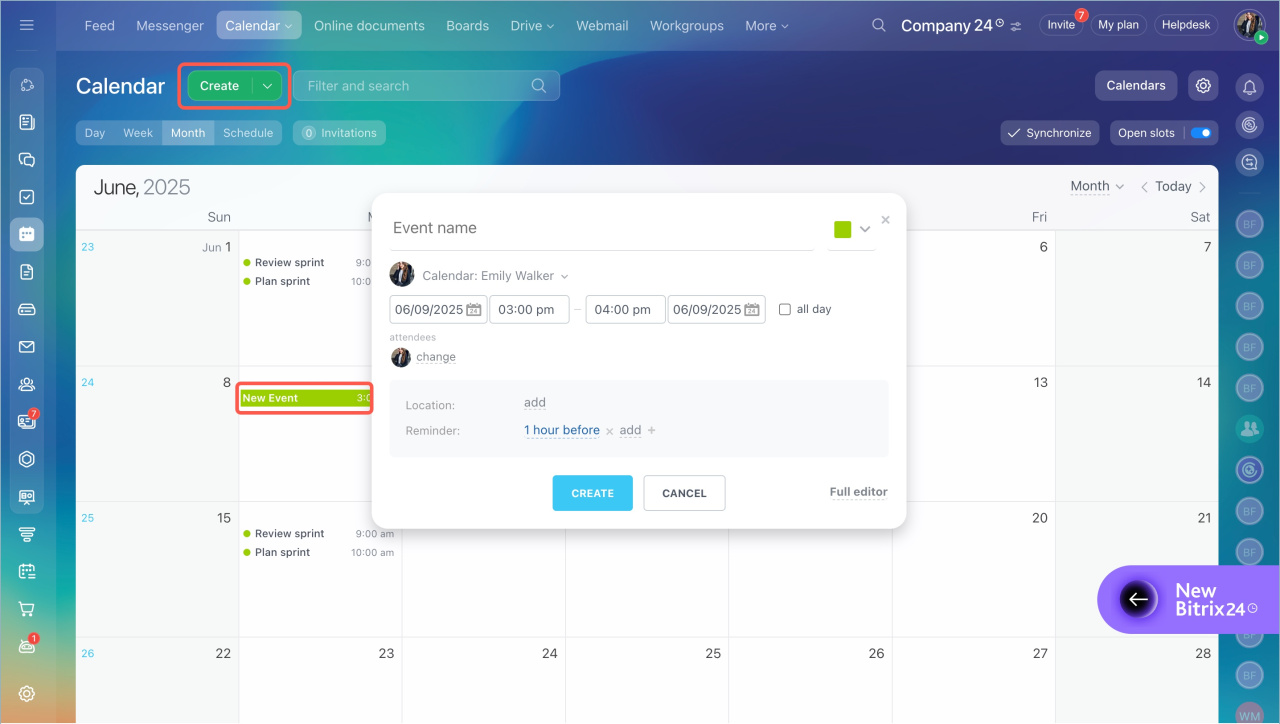Open the Messenger chat bubbles sidebar icon
Viewport: 1280px width, 724px height.
(27, 160)
